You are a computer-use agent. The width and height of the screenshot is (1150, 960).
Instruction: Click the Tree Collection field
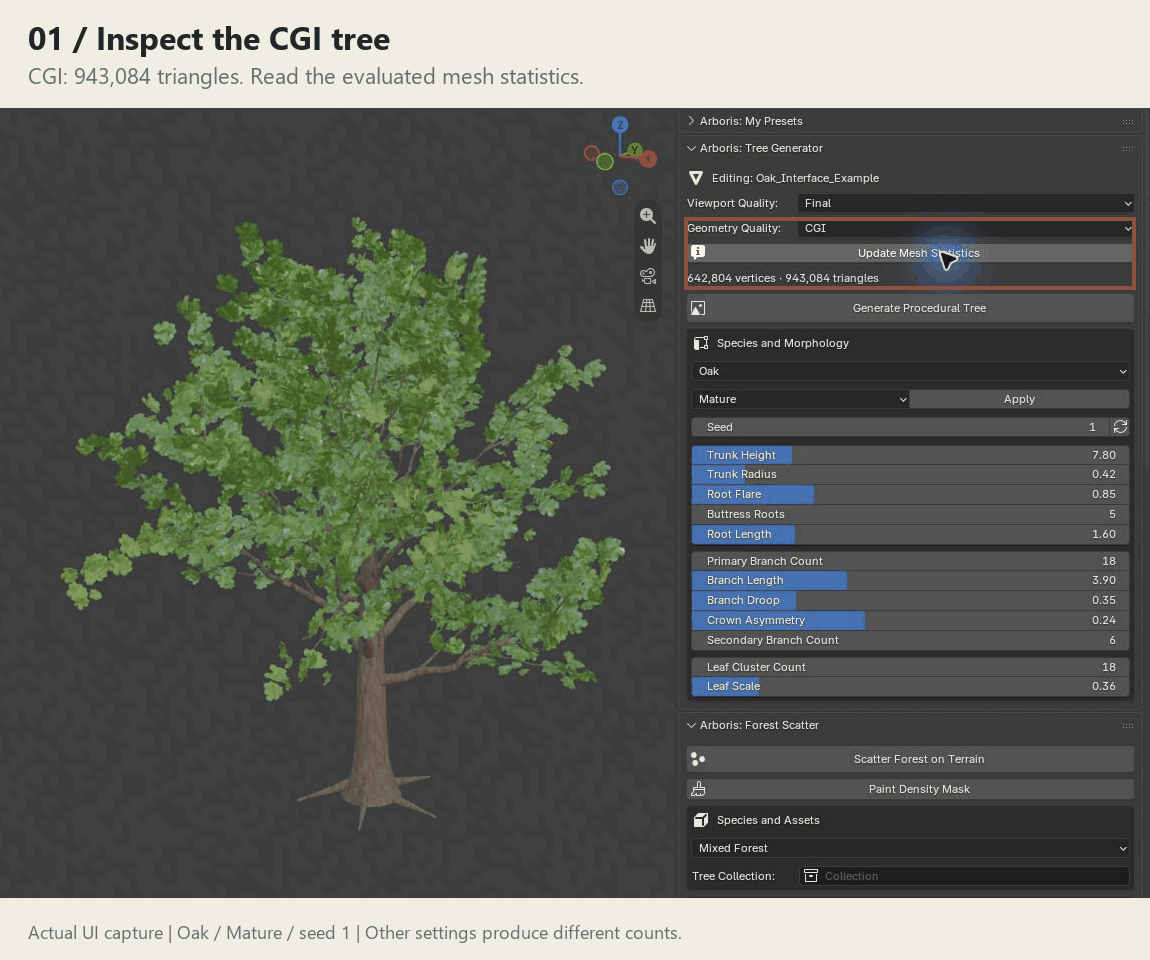pyautogui.click(x=964, y=876)
